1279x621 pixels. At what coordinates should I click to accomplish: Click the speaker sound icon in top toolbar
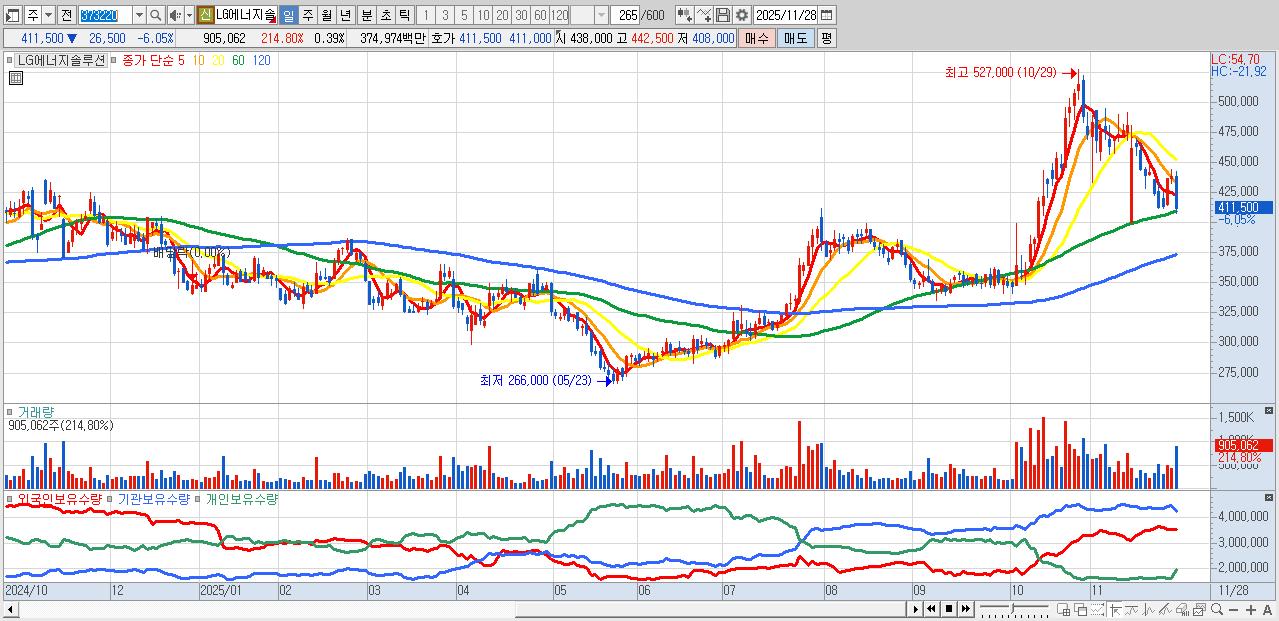point(175,15)
